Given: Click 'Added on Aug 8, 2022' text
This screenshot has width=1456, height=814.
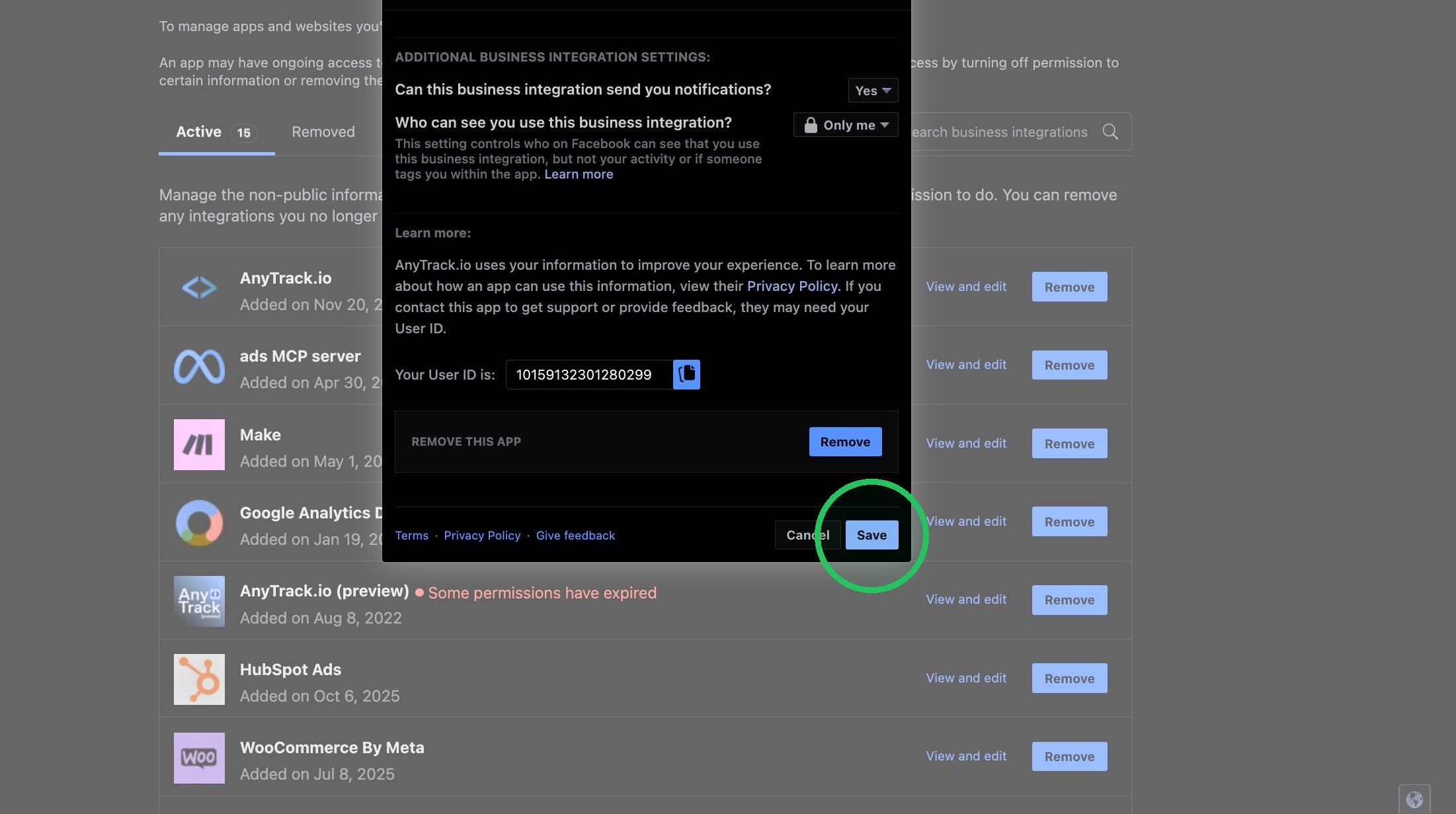Looking at the screenshot, I should click(x=321, y=618).
